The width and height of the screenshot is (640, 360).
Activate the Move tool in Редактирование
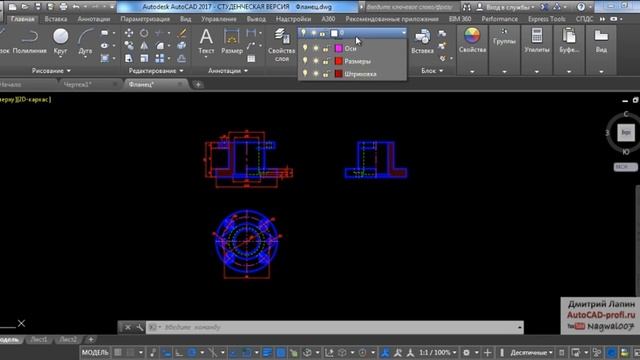129,33
